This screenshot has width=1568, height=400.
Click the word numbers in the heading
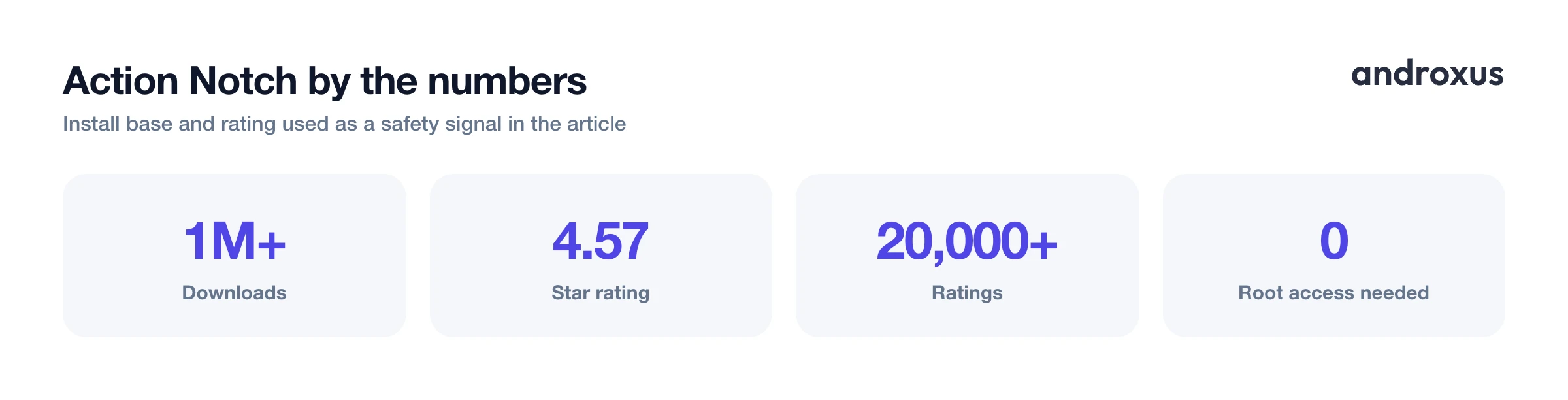[x=507, y=81]
